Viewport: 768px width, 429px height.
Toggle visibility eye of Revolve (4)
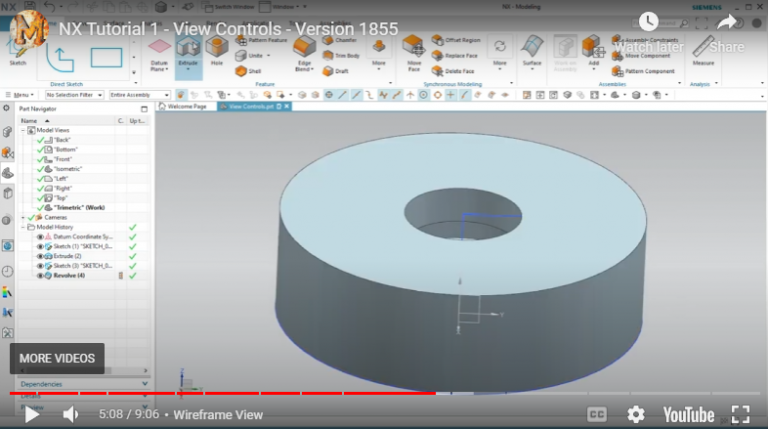click(40, 276)
